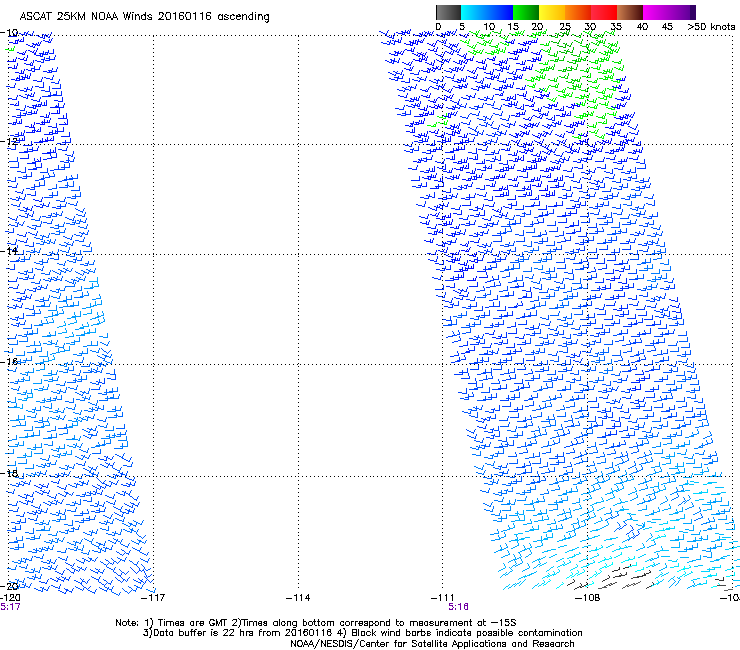Click the longitude label -117 on the bottom axis
Image resolution: width=740 pixels, height=650 pixels.
tap(153, 598)
